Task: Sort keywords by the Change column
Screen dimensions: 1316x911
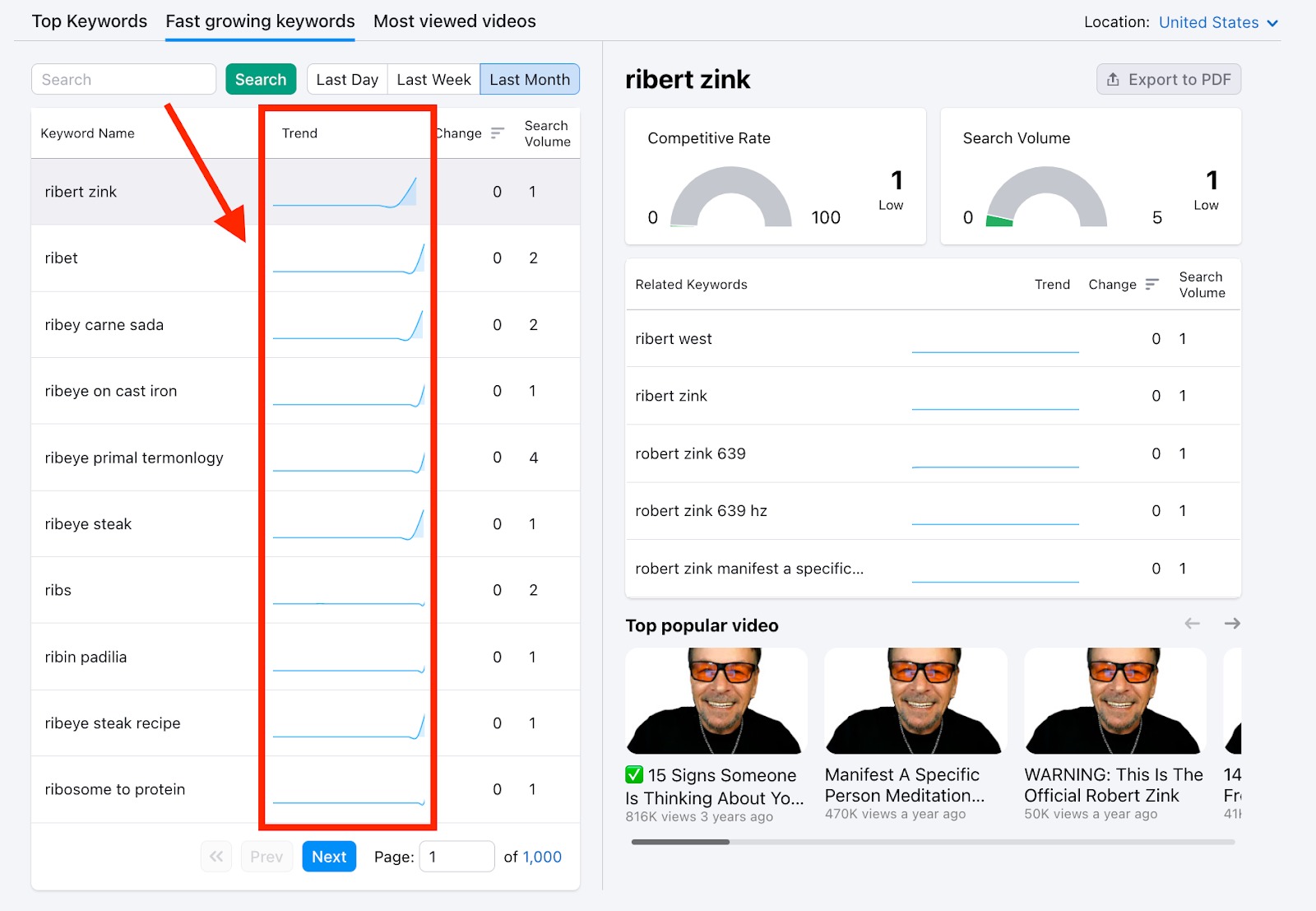Action: [497, 132]
